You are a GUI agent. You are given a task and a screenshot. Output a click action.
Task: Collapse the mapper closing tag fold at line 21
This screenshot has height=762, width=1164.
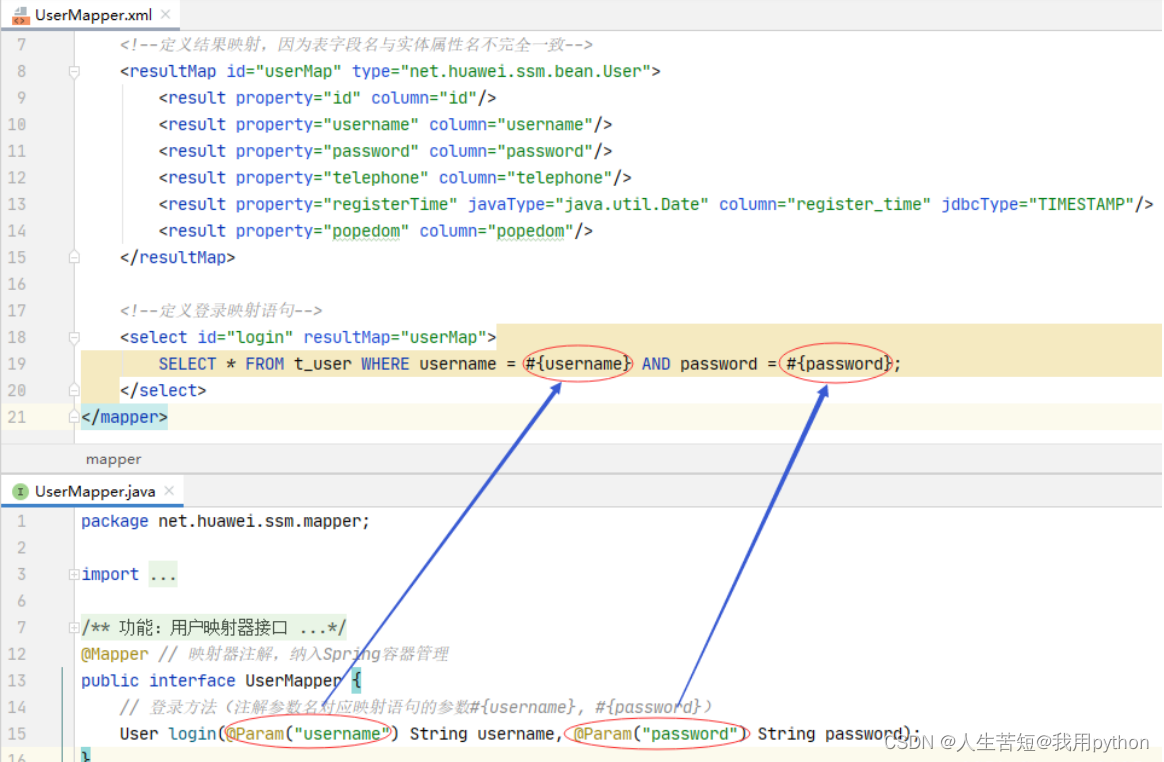(x=74, y=417)
